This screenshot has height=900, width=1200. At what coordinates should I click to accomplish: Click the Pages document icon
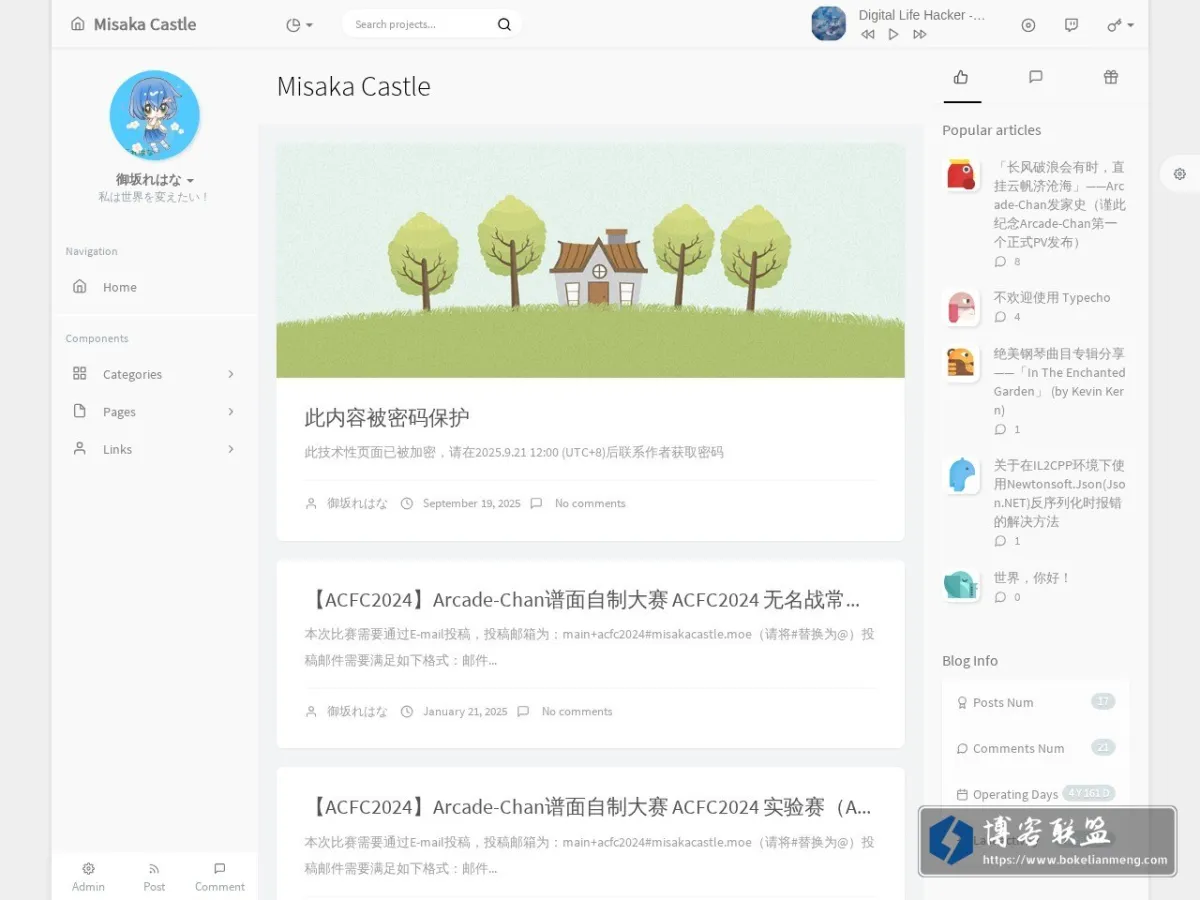coord(80,411)
